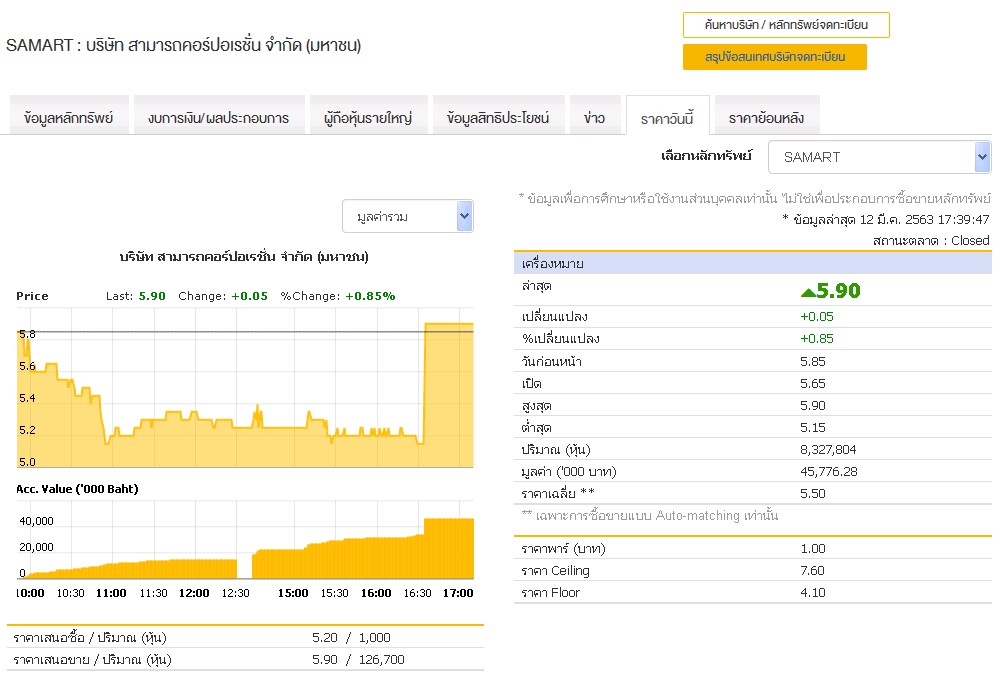Click the Auto-matching footnote text
Image resolution: width=995 pixels, height=692 pixels.
click(650, 516)
